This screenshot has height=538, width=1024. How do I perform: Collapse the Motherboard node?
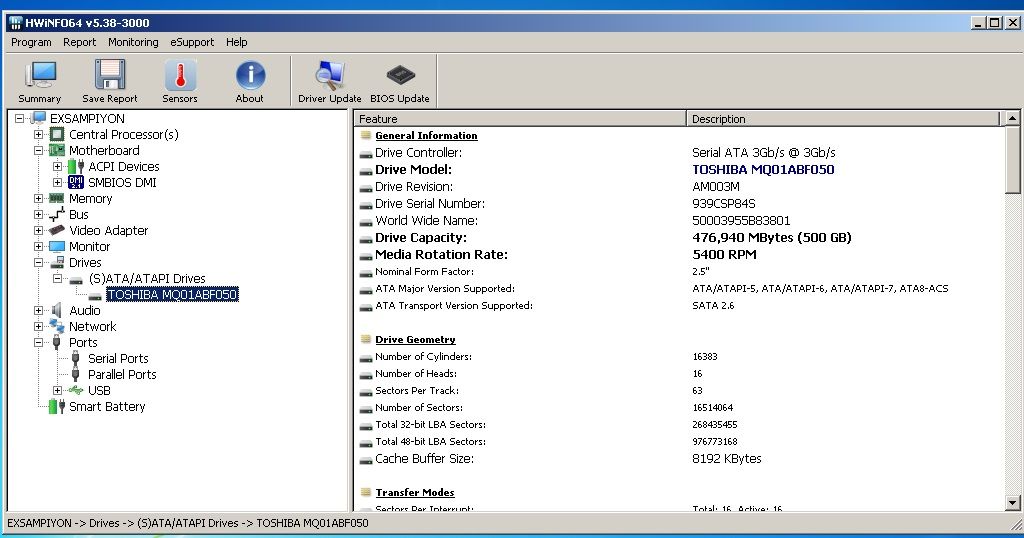tap(39, 150)
